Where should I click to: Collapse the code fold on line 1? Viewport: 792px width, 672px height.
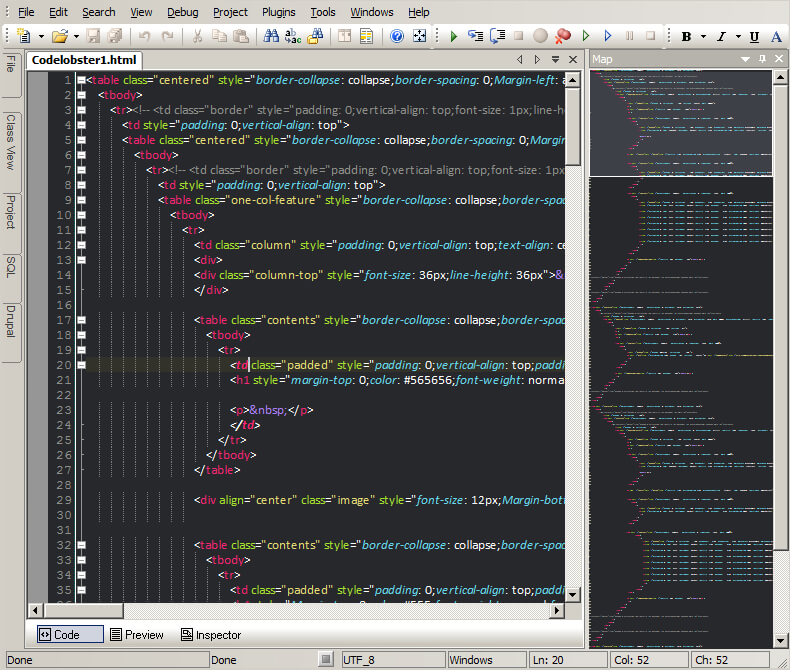tap(81, 80)
